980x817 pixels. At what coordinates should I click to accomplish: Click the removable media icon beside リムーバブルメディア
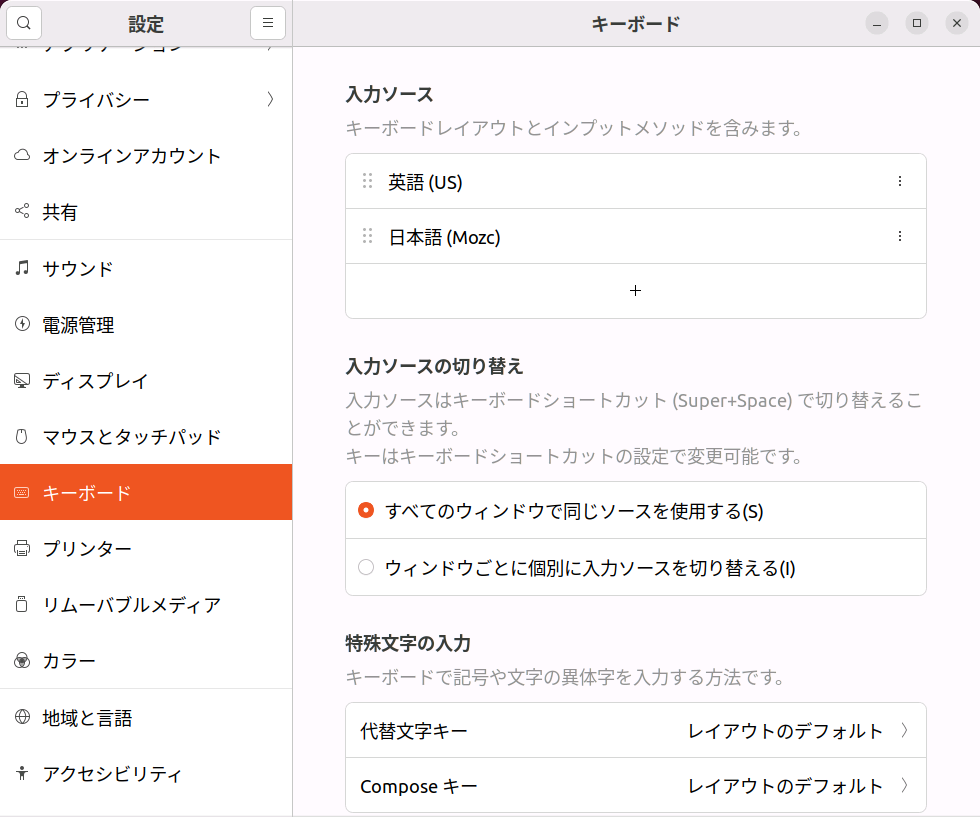(22, 604)
